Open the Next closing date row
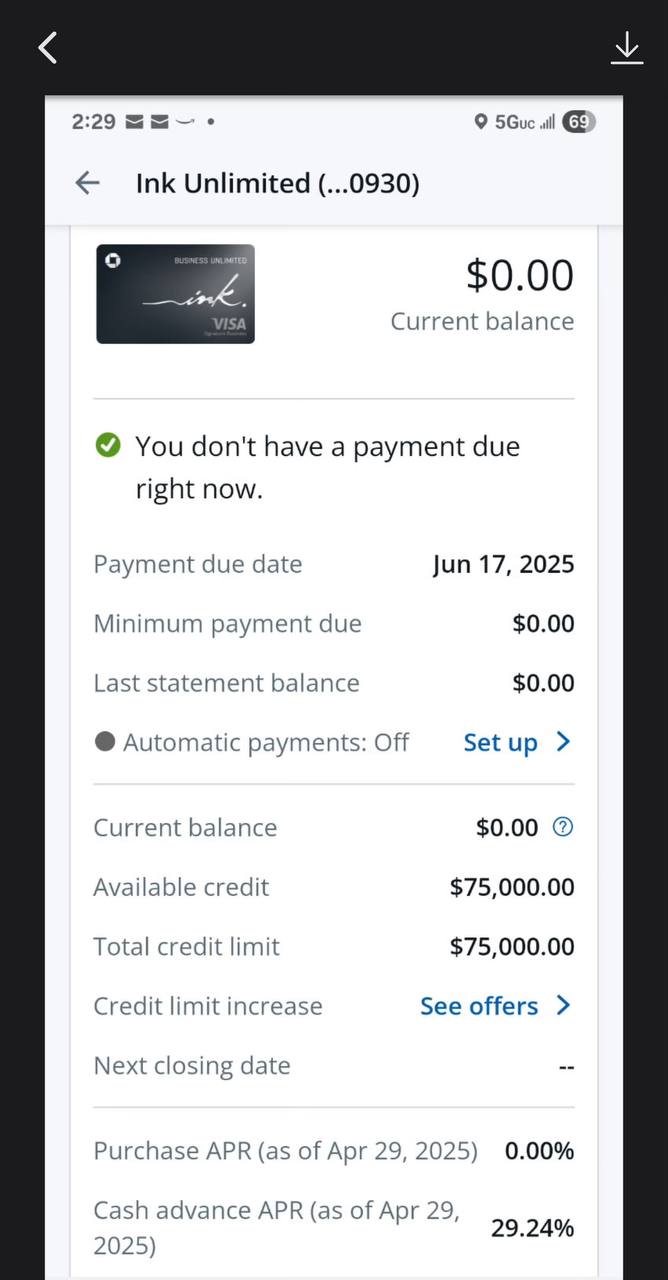 click(334, 1065)
